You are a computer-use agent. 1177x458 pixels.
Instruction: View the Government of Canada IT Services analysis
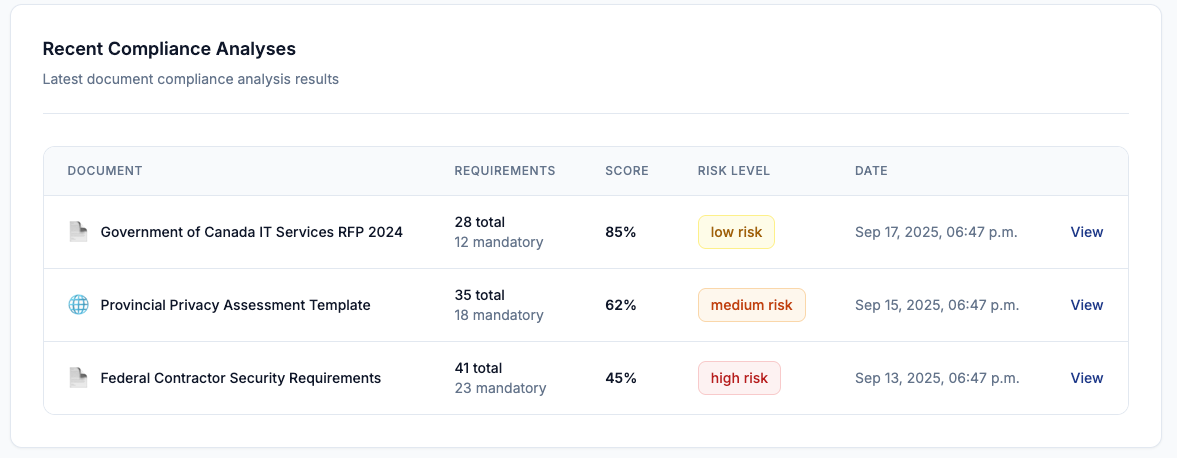[x=1086, y=232]
